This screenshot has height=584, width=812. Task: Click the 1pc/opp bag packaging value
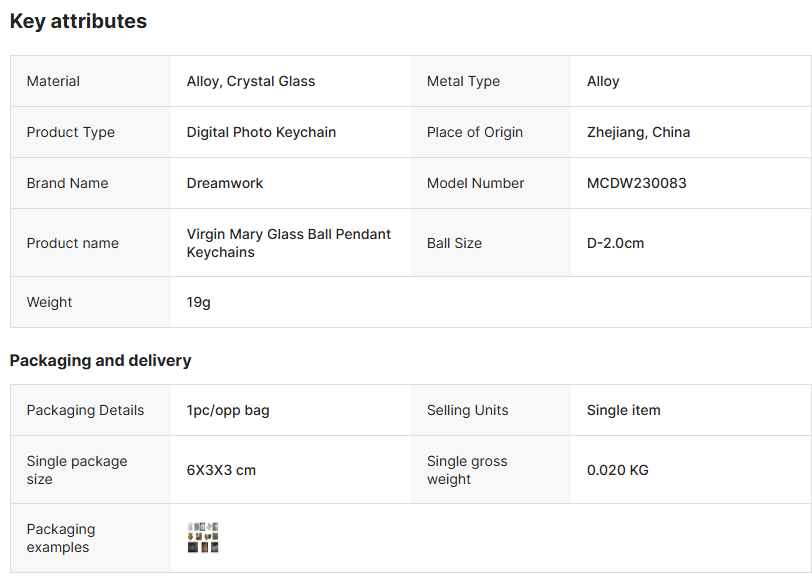pyautogui.click(x=228, y=411)
